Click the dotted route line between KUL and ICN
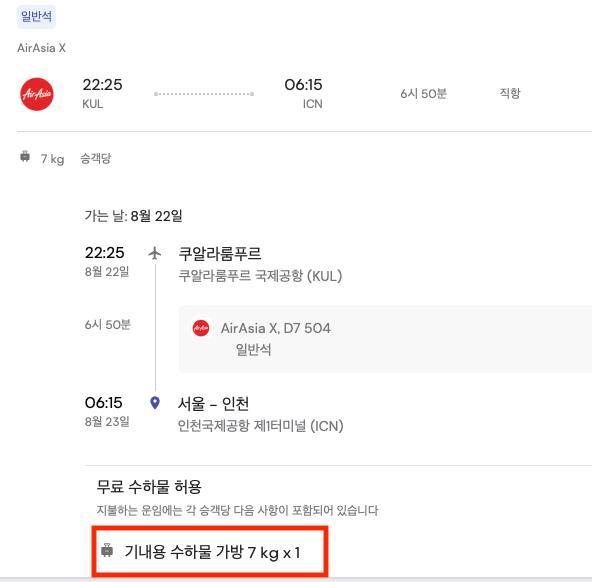592x582 pixels. [204, 94]
